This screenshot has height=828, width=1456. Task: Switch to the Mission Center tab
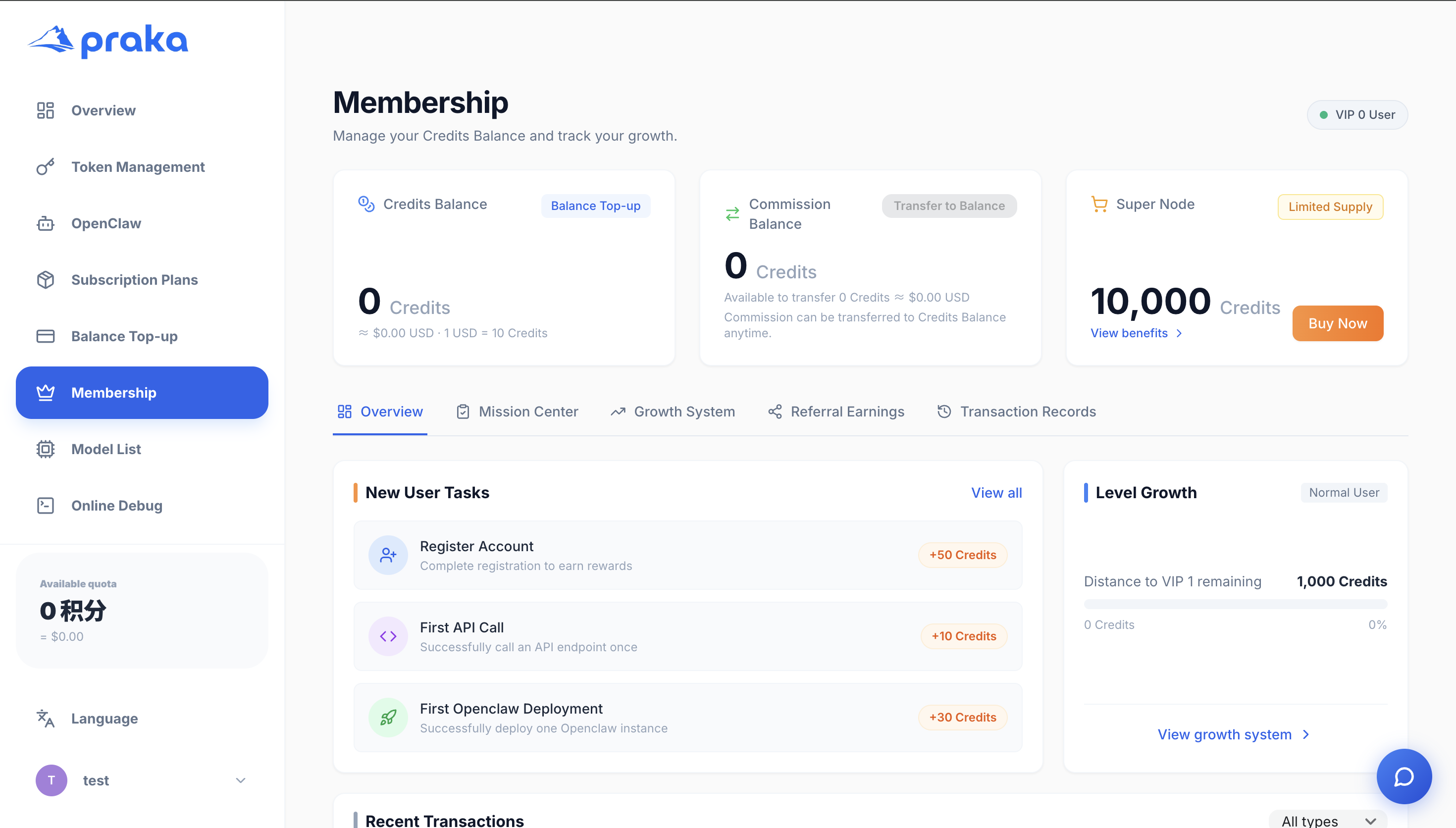coord(517,411)
